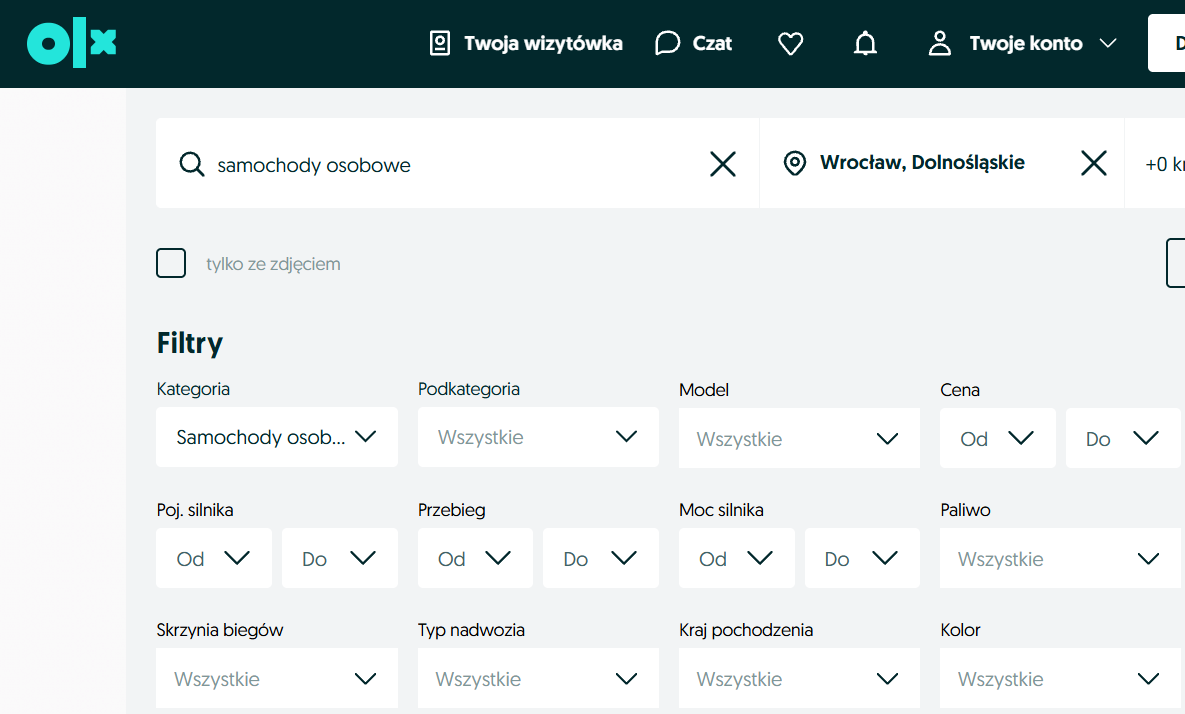Open the Typ nadwozia dropdown
The image size is (1185, 714).
538,678
